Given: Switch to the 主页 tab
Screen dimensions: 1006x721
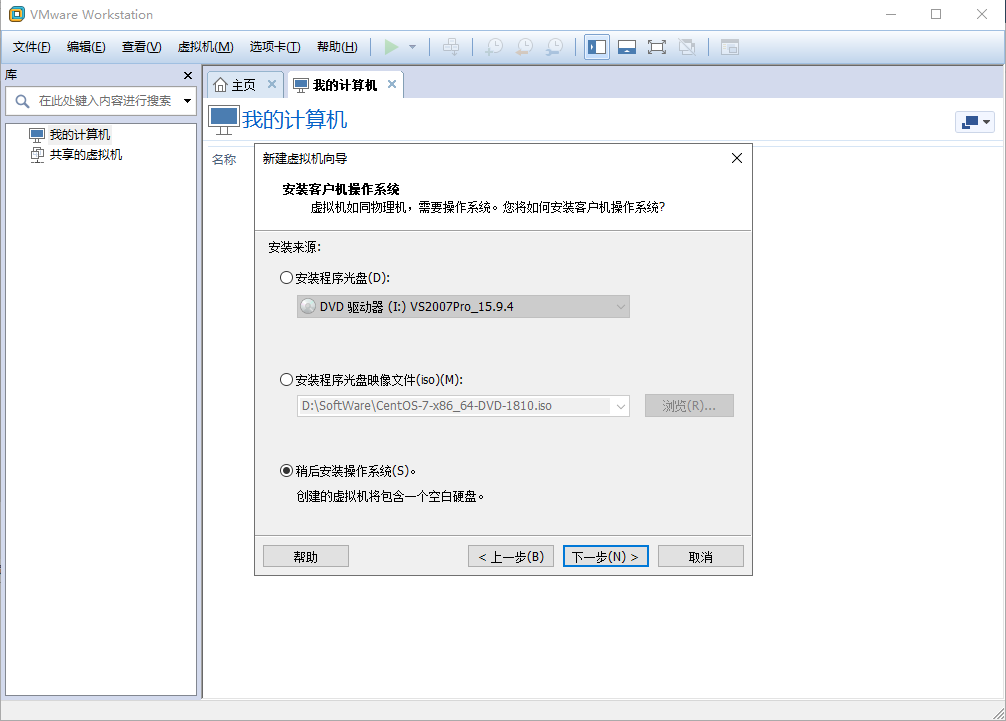Looking at the screenshot, I should (244, 85).
